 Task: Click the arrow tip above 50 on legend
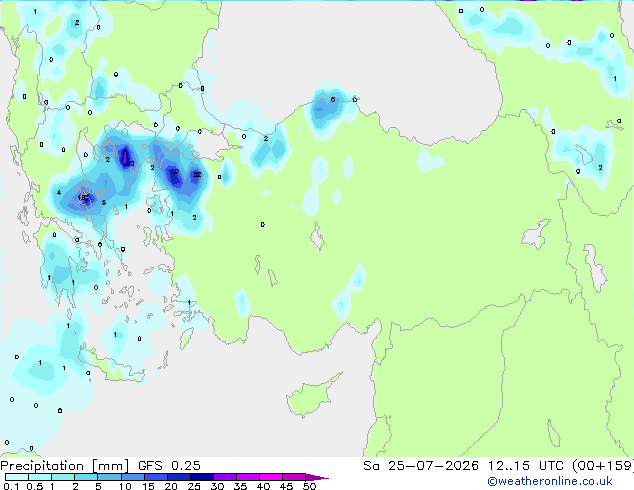pyautogui.click(x=317, y=477)
